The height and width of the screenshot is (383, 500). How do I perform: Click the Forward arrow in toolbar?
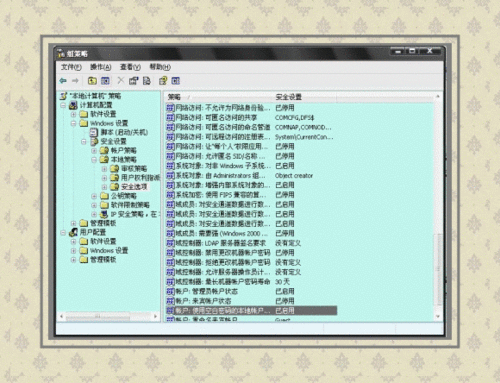pos(75,81)
